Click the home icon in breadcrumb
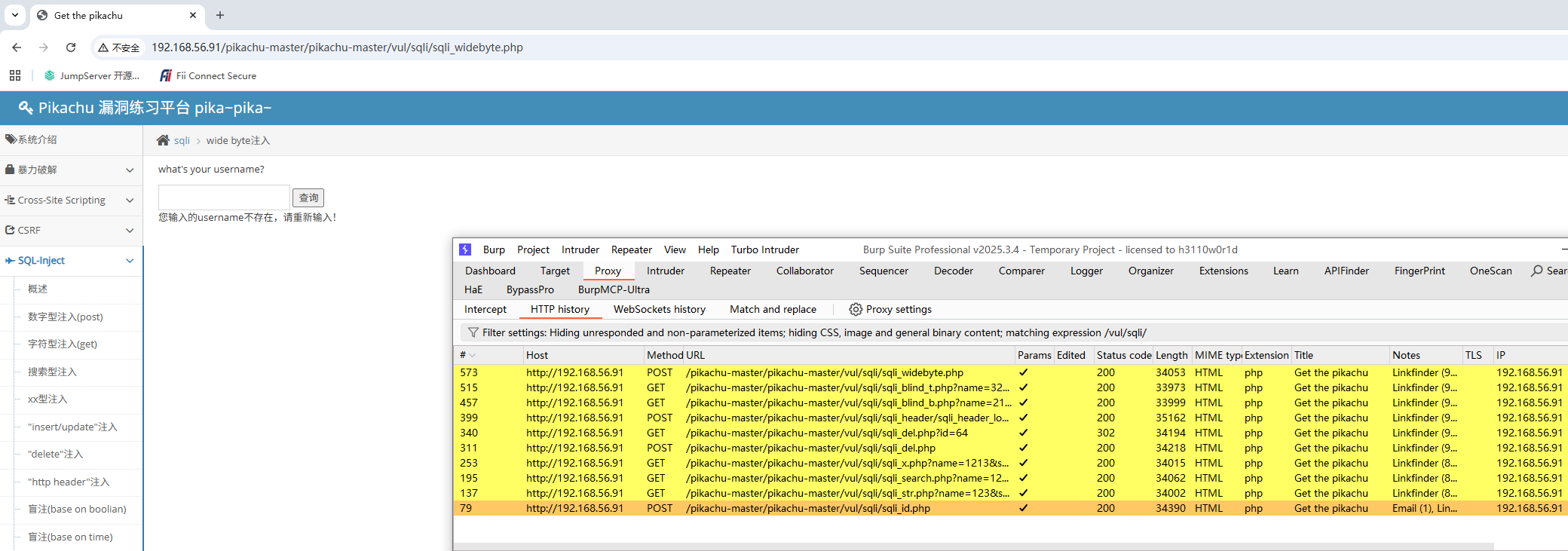The width and height of the screenshot is (1568, 551). click(163, 140)
